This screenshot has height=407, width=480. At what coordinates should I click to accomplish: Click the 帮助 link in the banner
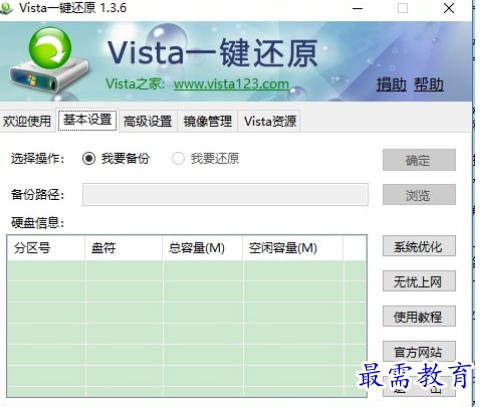[x=429, y=84]
